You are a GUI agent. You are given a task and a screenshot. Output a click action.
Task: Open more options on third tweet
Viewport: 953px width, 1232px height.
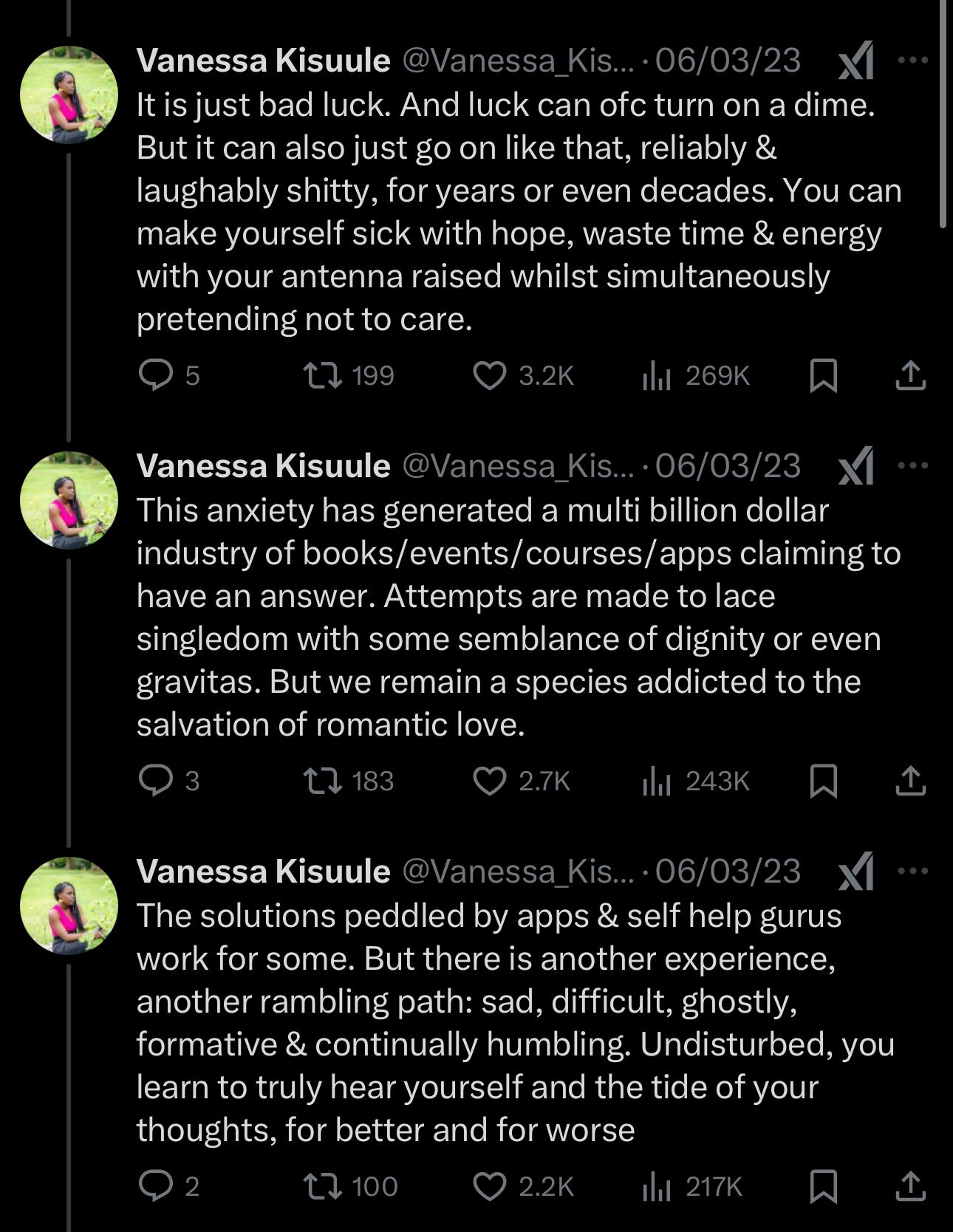coord(913,871)
